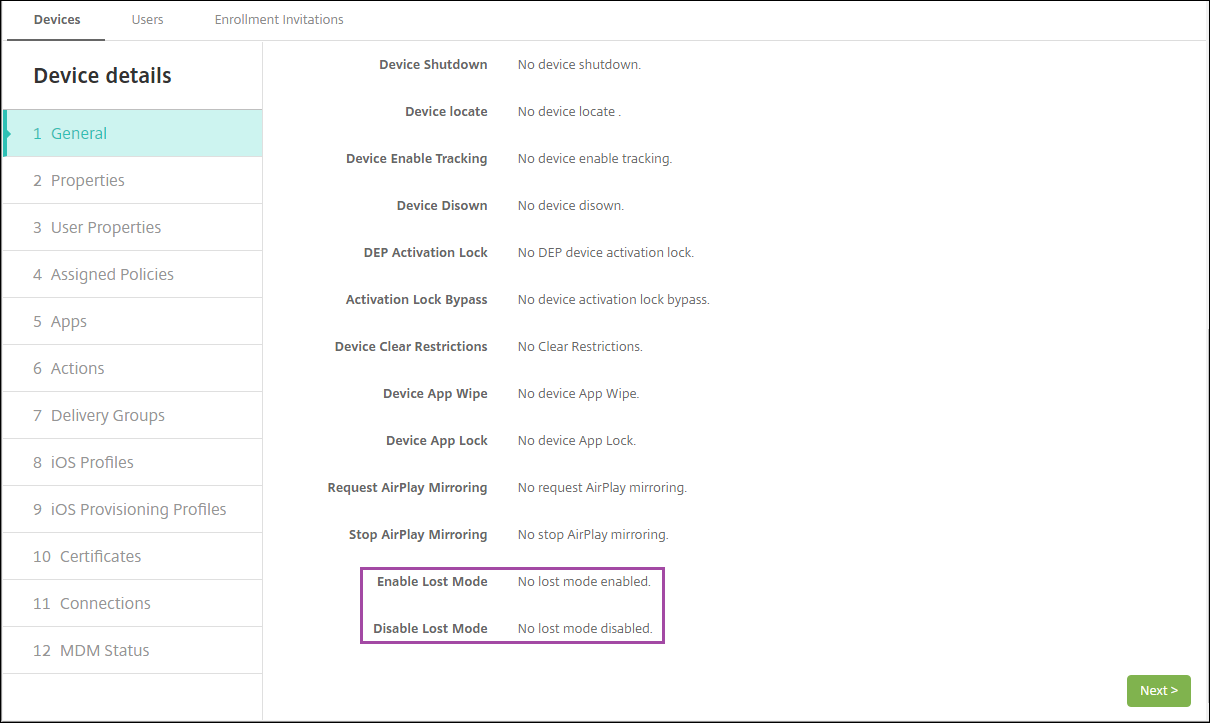The height and width of the screenshot is (723, 1210).
Task: Click the 'No lost mode disabled.' status text
Action: pos(585,628)
